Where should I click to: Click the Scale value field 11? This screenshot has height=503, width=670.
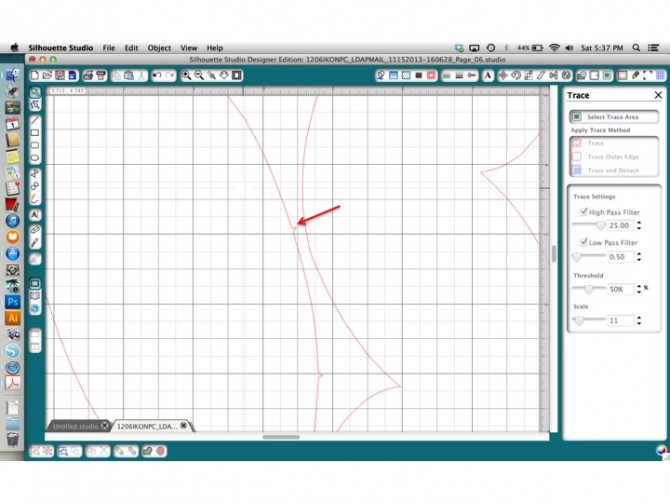[620, 320]
